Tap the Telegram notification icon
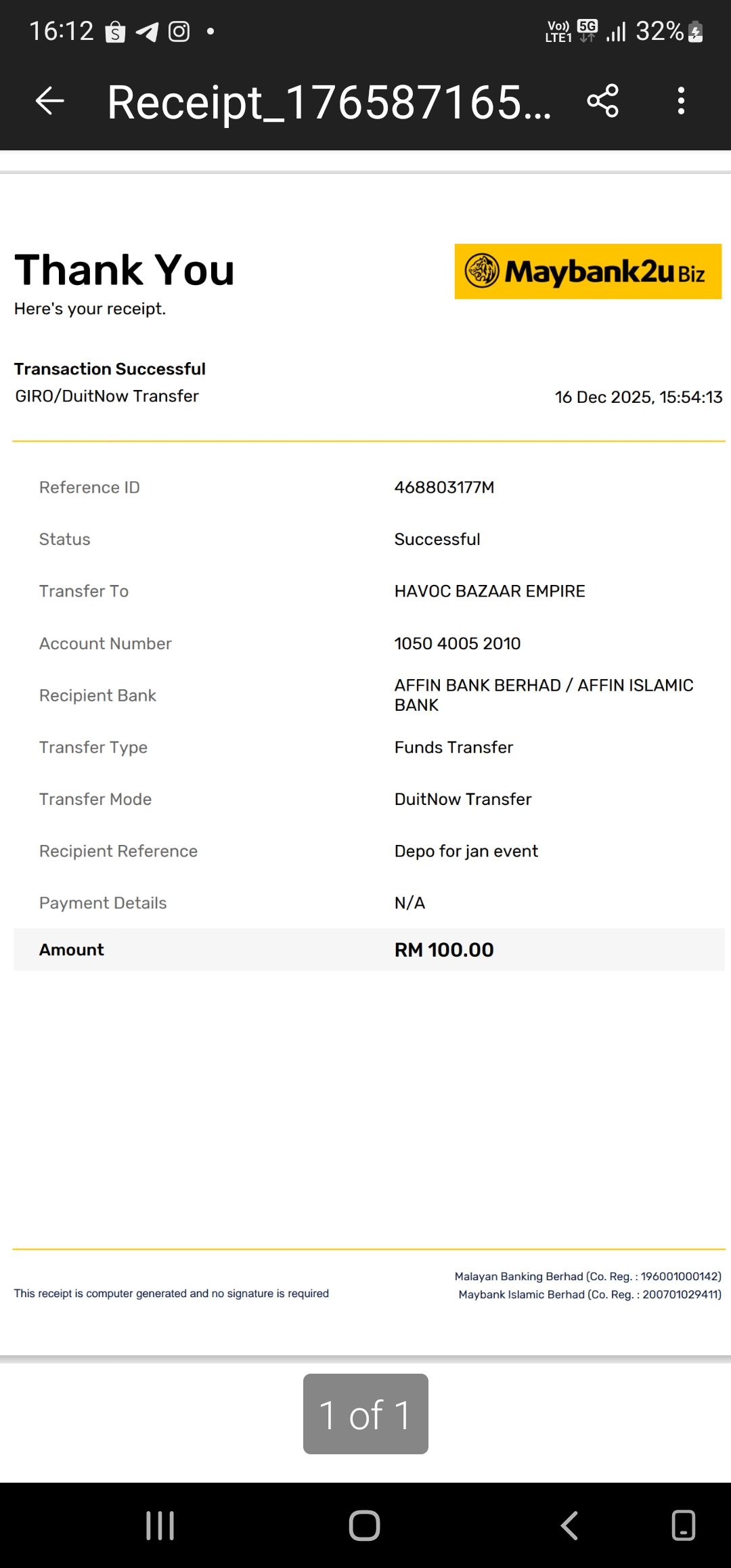 (x=147, y=32)
